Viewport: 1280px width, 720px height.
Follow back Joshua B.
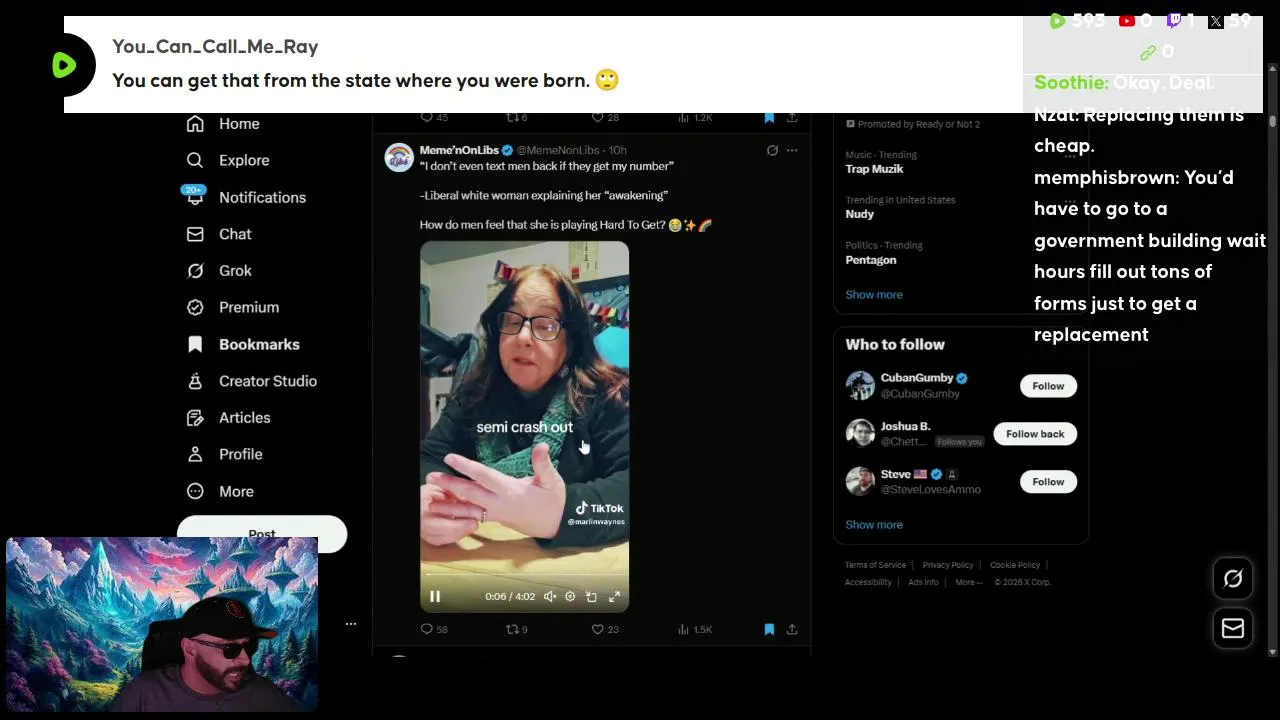point(1035,434)
